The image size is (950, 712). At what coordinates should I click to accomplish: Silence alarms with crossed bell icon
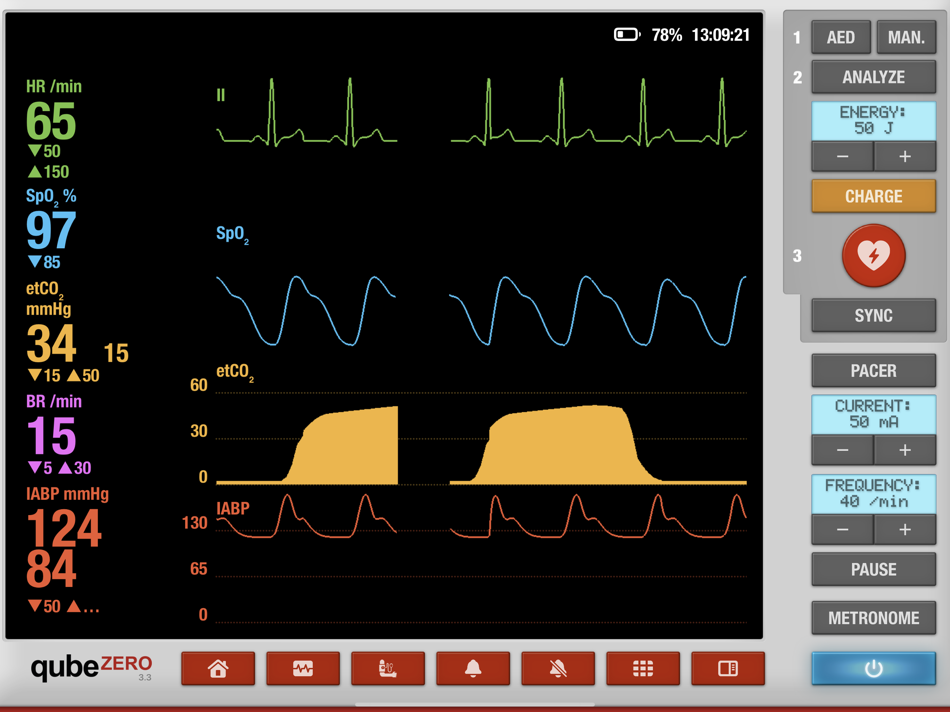pyautogui.click(x=558, y=668)
